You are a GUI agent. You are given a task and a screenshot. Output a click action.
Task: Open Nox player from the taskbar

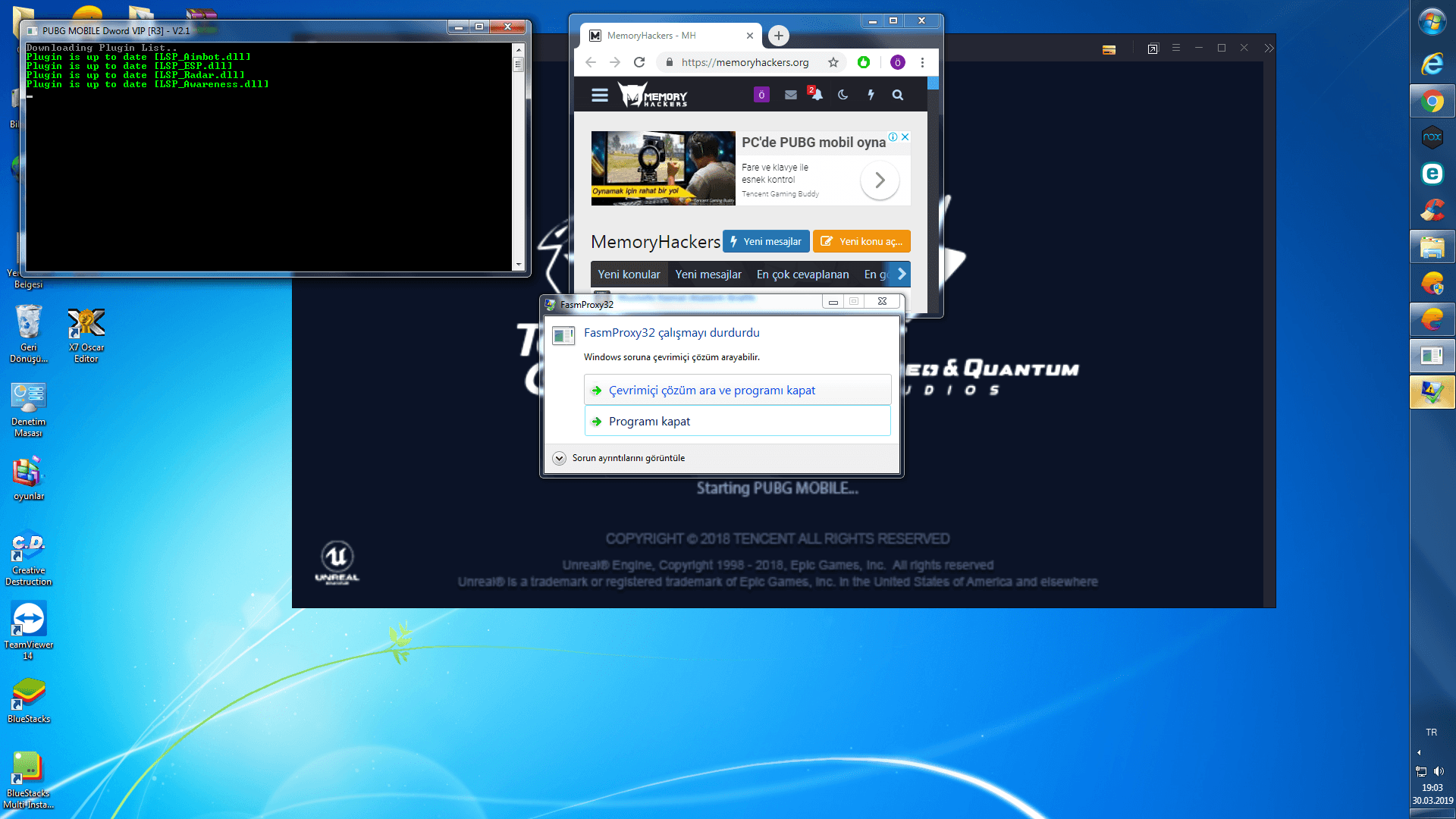1432,137
